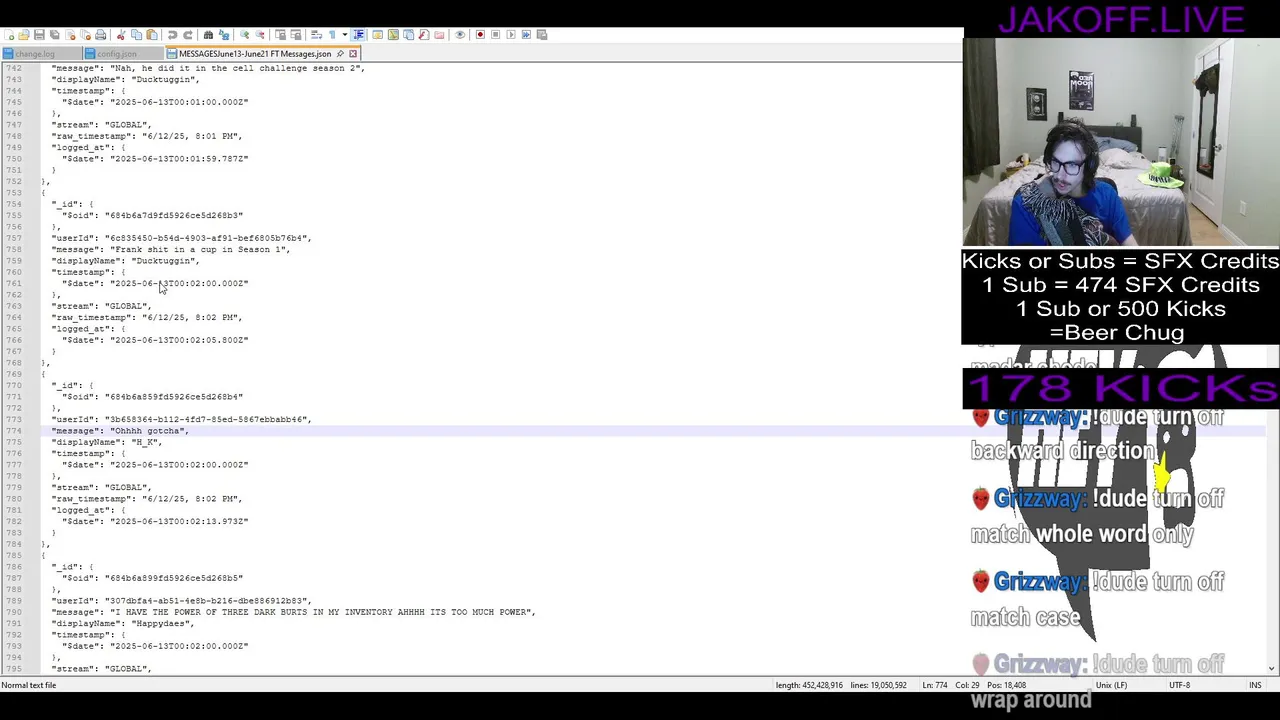Click the "Nah, he did it in the cell challenge" line
This screenshot has height=720, width=1280.
point(208,68)
